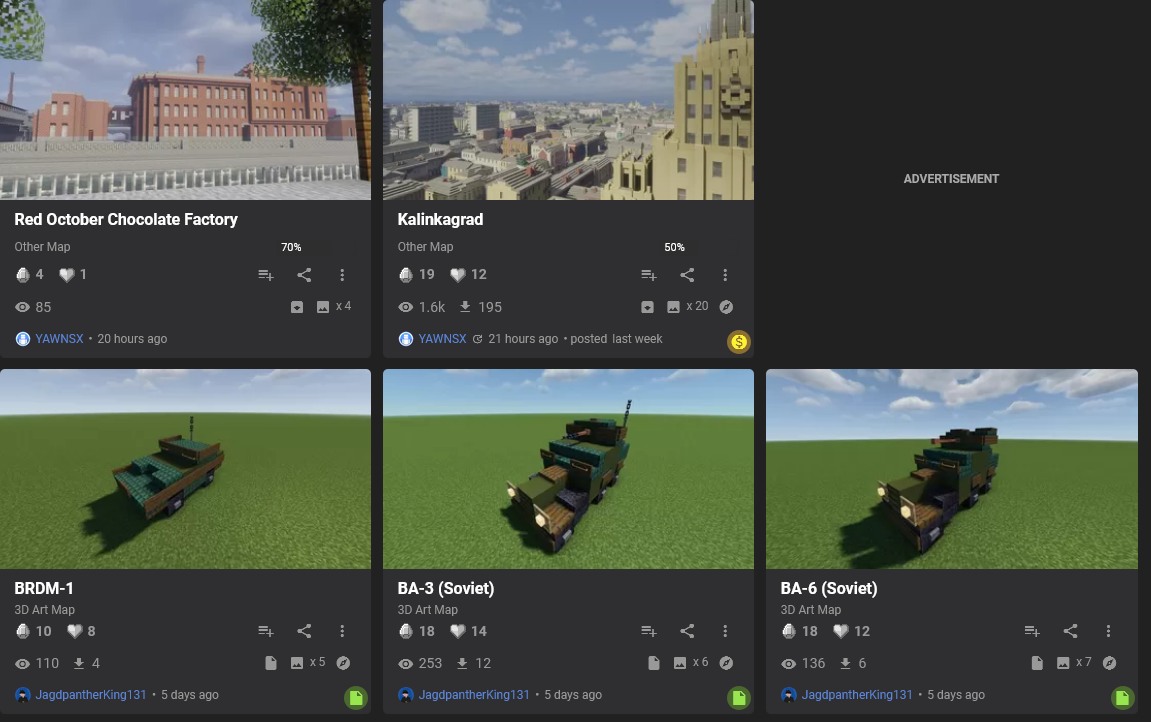Click green file badge on BA-6 card
This screenshot has height=722, width=1151.
click(x=1122, y=698)
